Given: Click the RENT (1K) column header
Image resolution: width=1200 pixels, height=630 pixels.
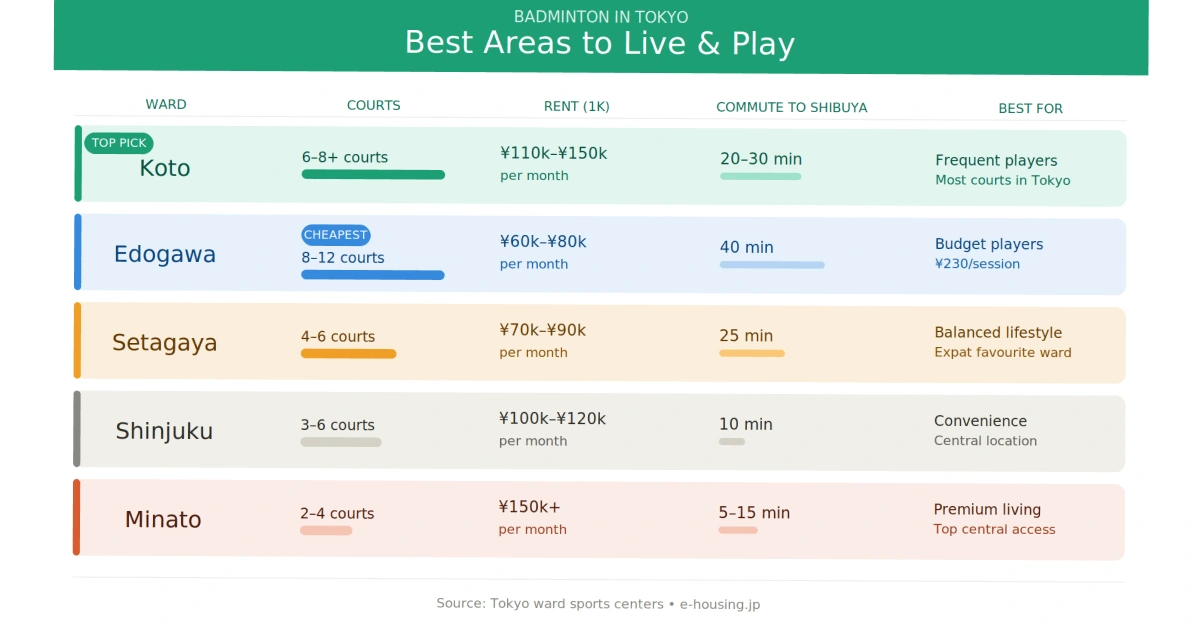Looking at the screenshot, I should (576, 106).
